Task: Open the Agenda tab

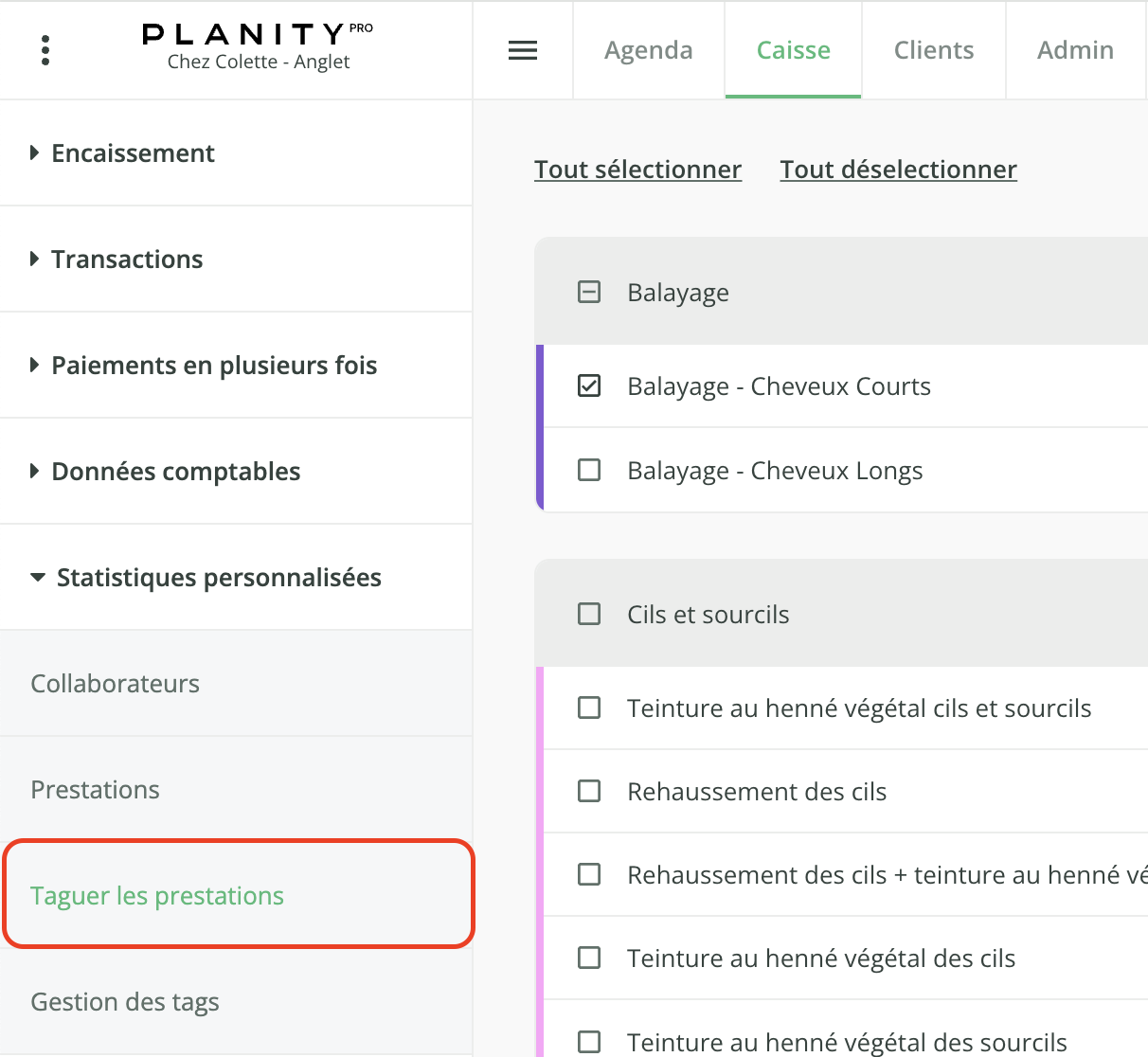Action: (649, 50)
